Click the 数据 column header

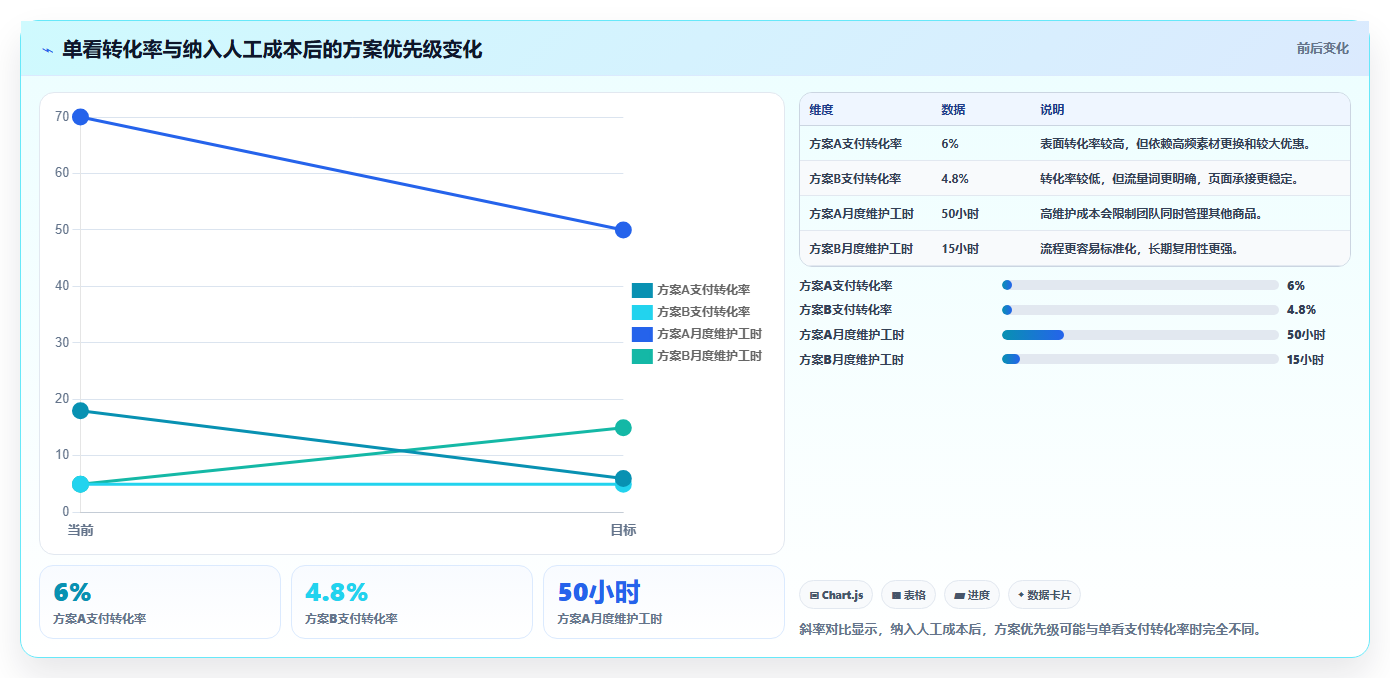point(953,110)
